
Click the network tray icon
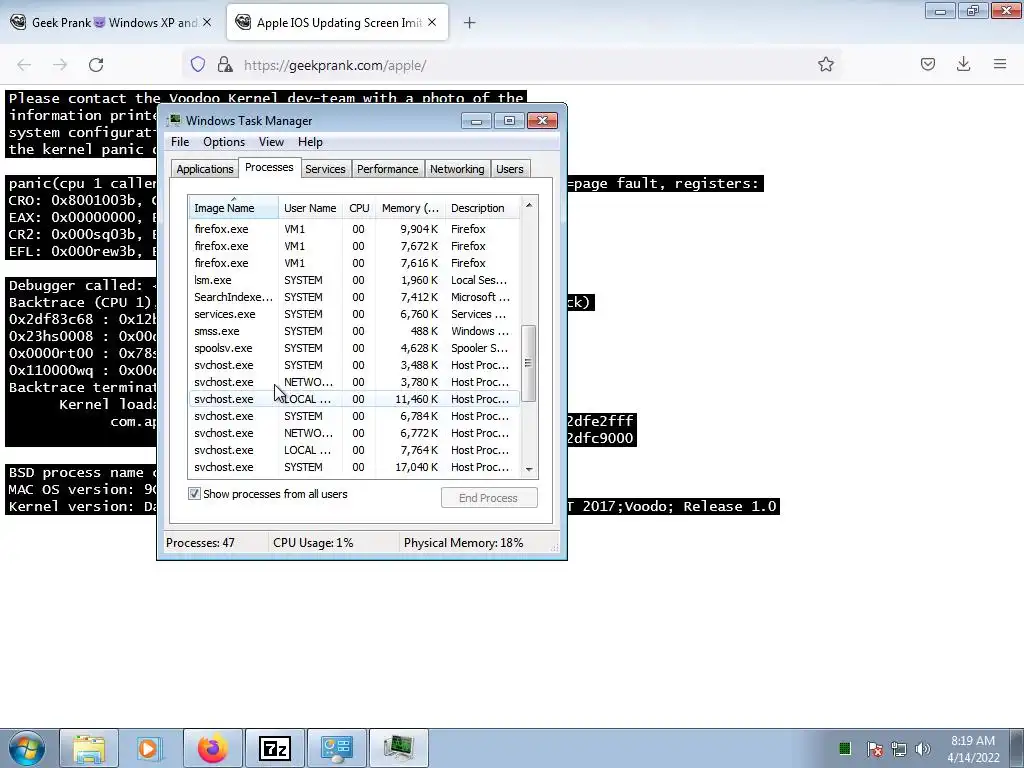click(x=899, y=748)
